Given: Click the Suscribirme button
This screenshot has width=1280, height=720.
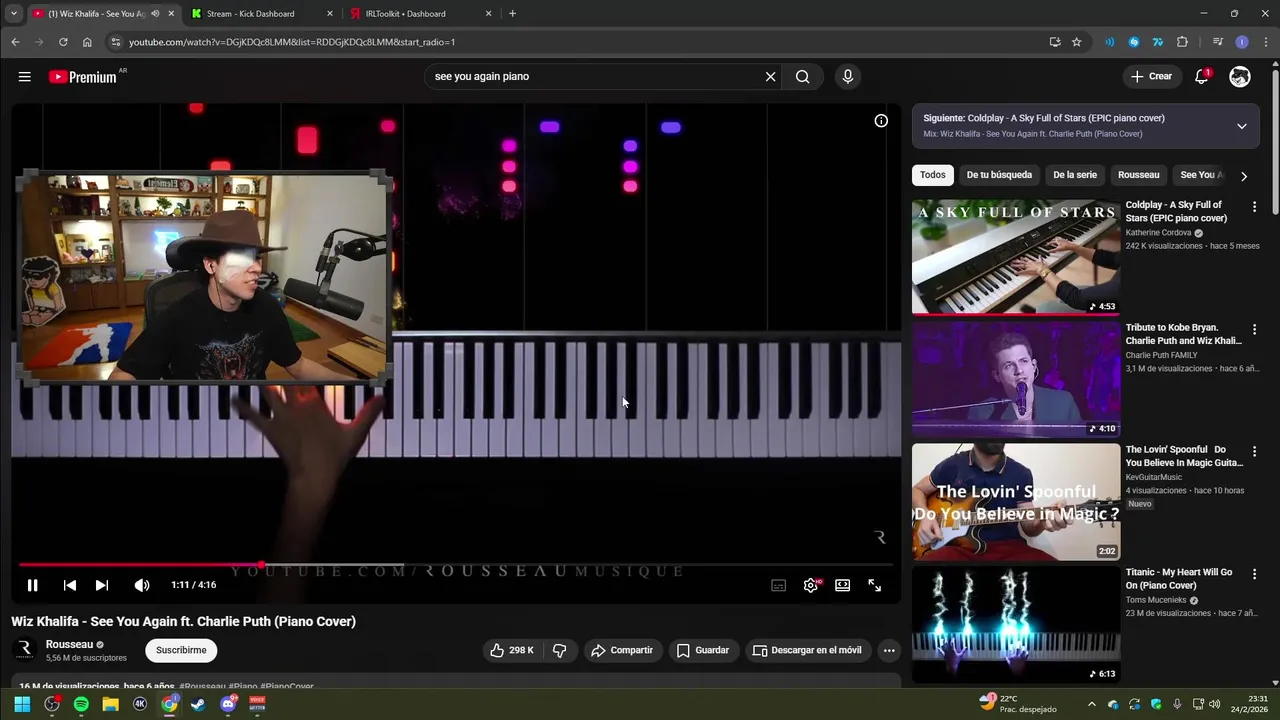Looking at the screenshot, I should coord(181,650).
